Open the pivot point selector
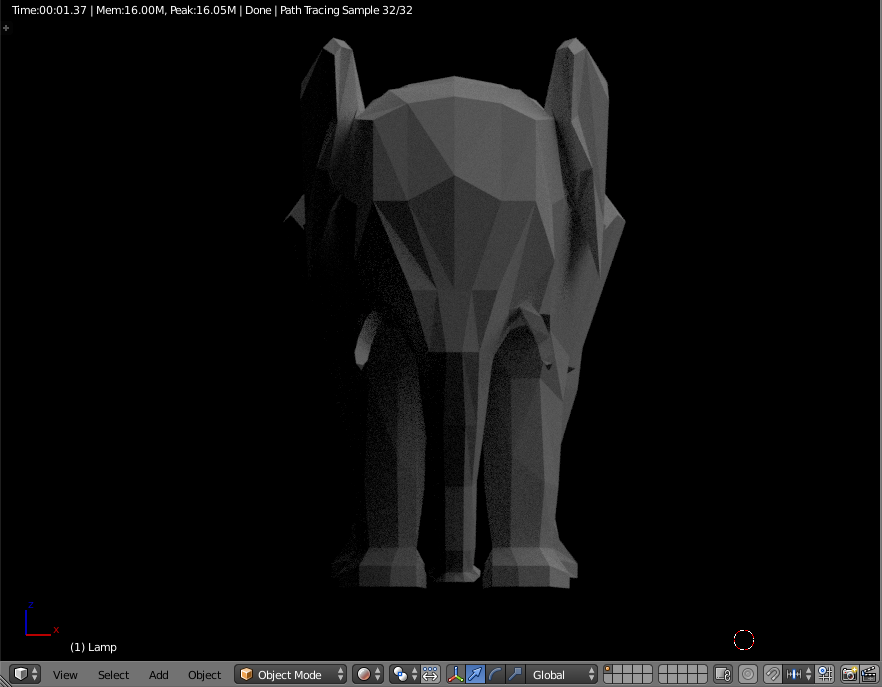Image resolution: width=882 pixels, height=687 pixels. [405, 674]
